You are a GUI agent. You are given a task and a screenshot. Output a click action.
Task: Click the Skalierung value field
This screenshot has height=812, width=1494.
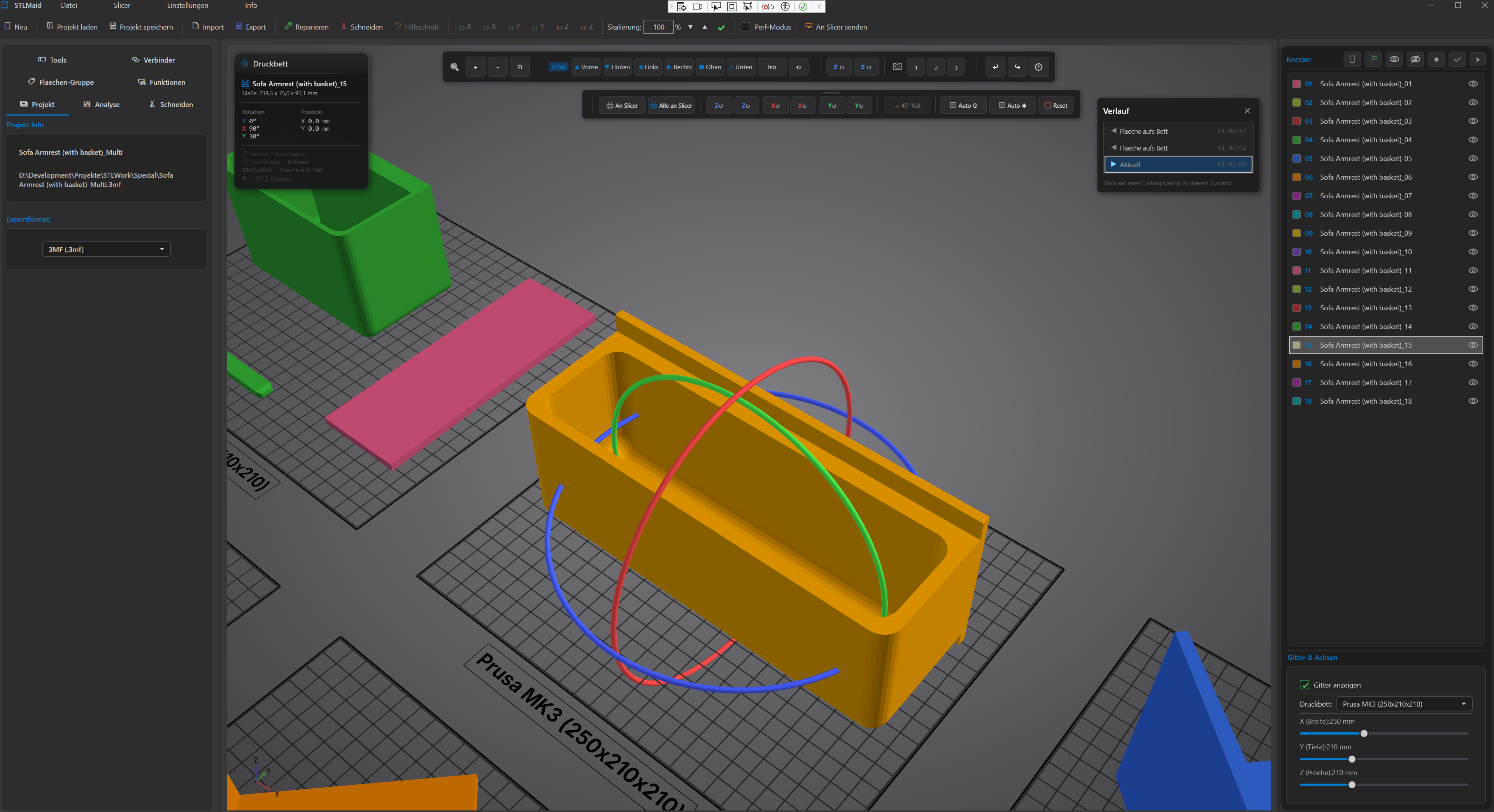pyautogui.click(x=658, y=27)
